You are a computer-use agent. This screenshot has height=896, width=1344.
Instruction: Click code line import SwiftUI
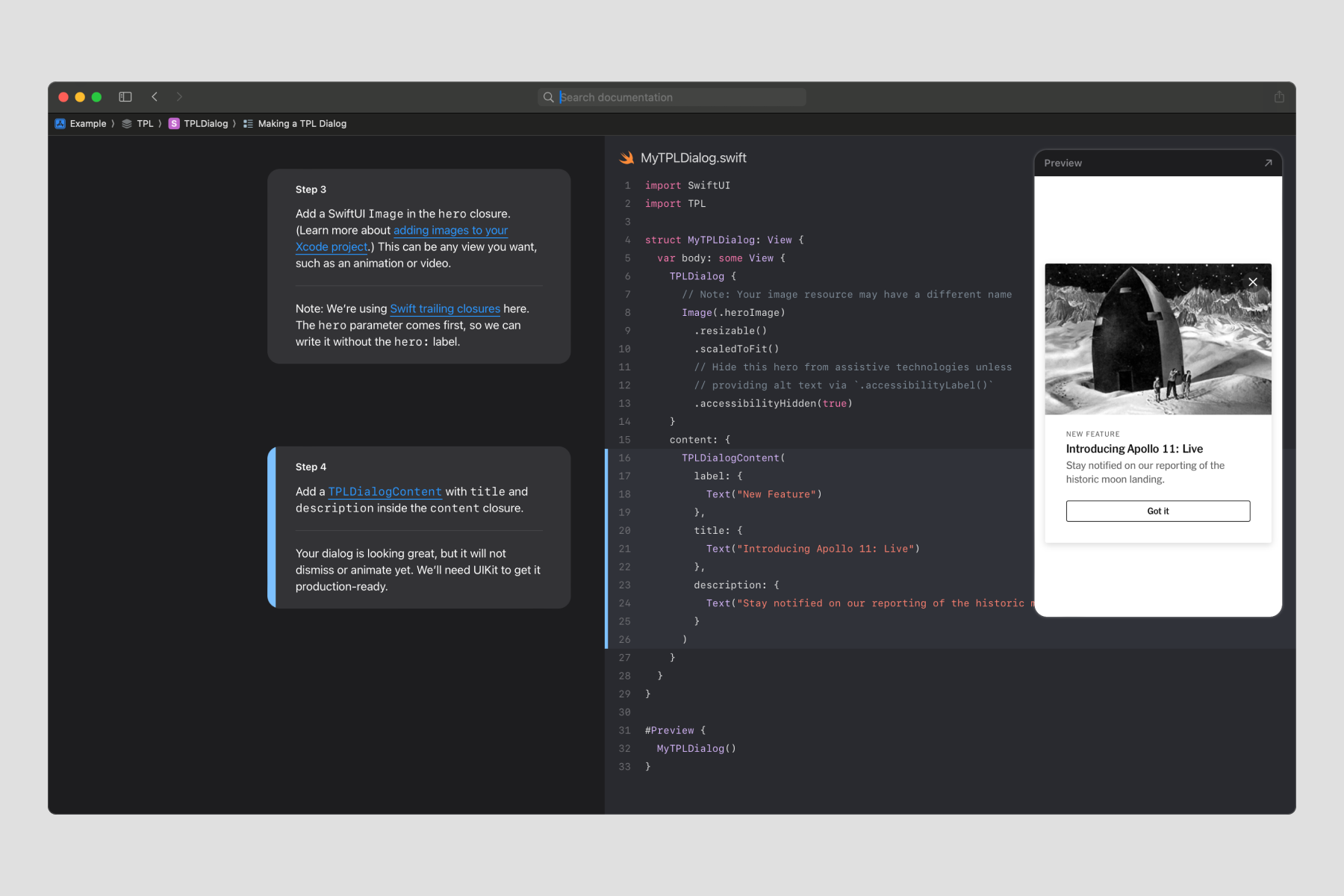tap(688, 186)
